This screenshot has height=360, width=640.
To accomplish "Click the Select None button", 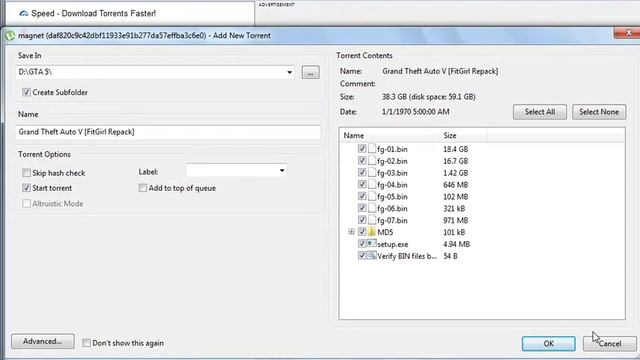I will coord(599,112).
